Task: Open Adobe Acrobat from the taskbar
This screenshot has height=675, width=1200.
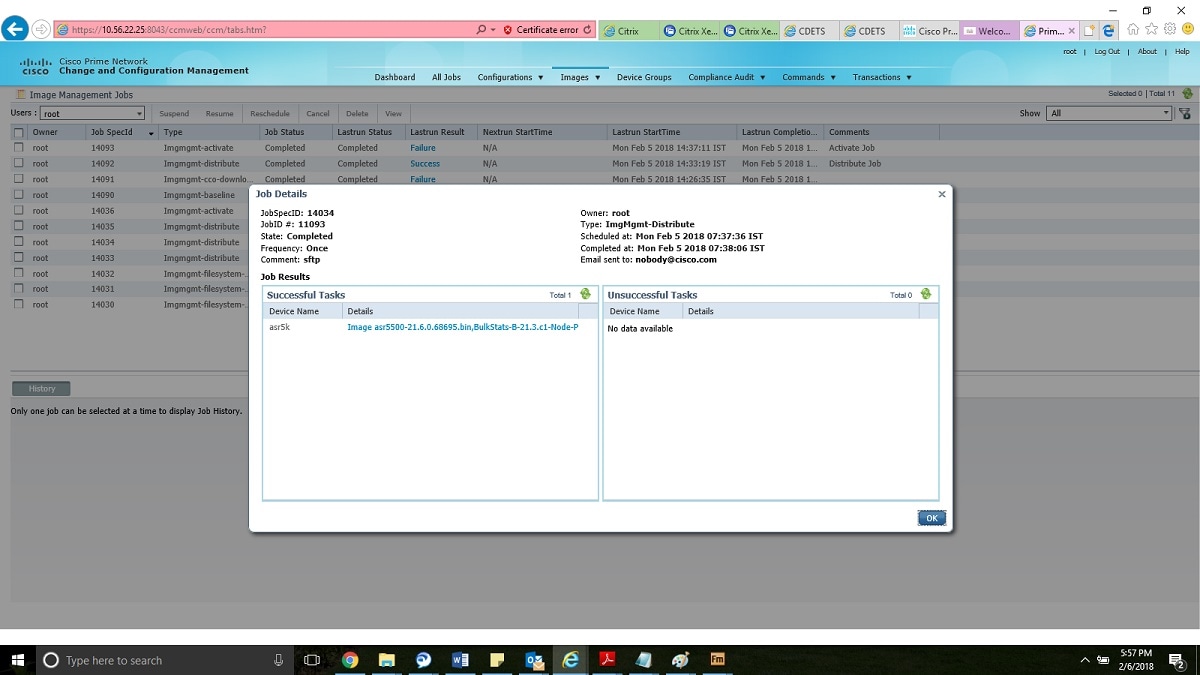Action: [607, 660]
